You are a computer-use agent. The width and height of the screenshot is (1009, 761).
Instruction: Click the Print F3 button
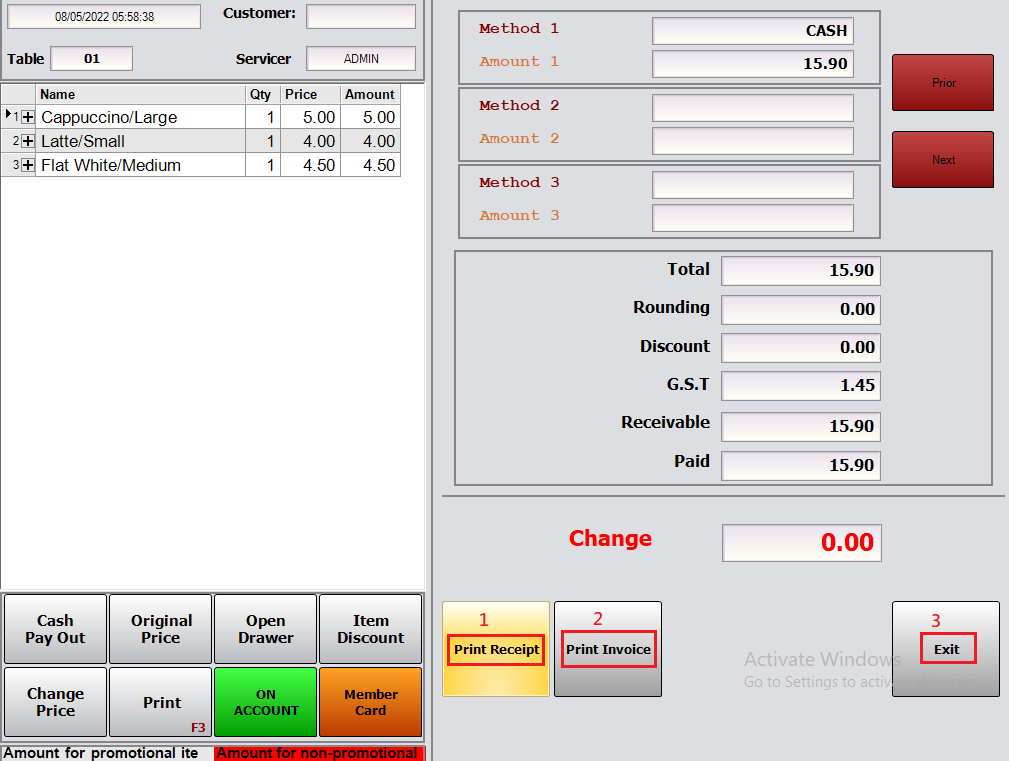pos(161,702)
